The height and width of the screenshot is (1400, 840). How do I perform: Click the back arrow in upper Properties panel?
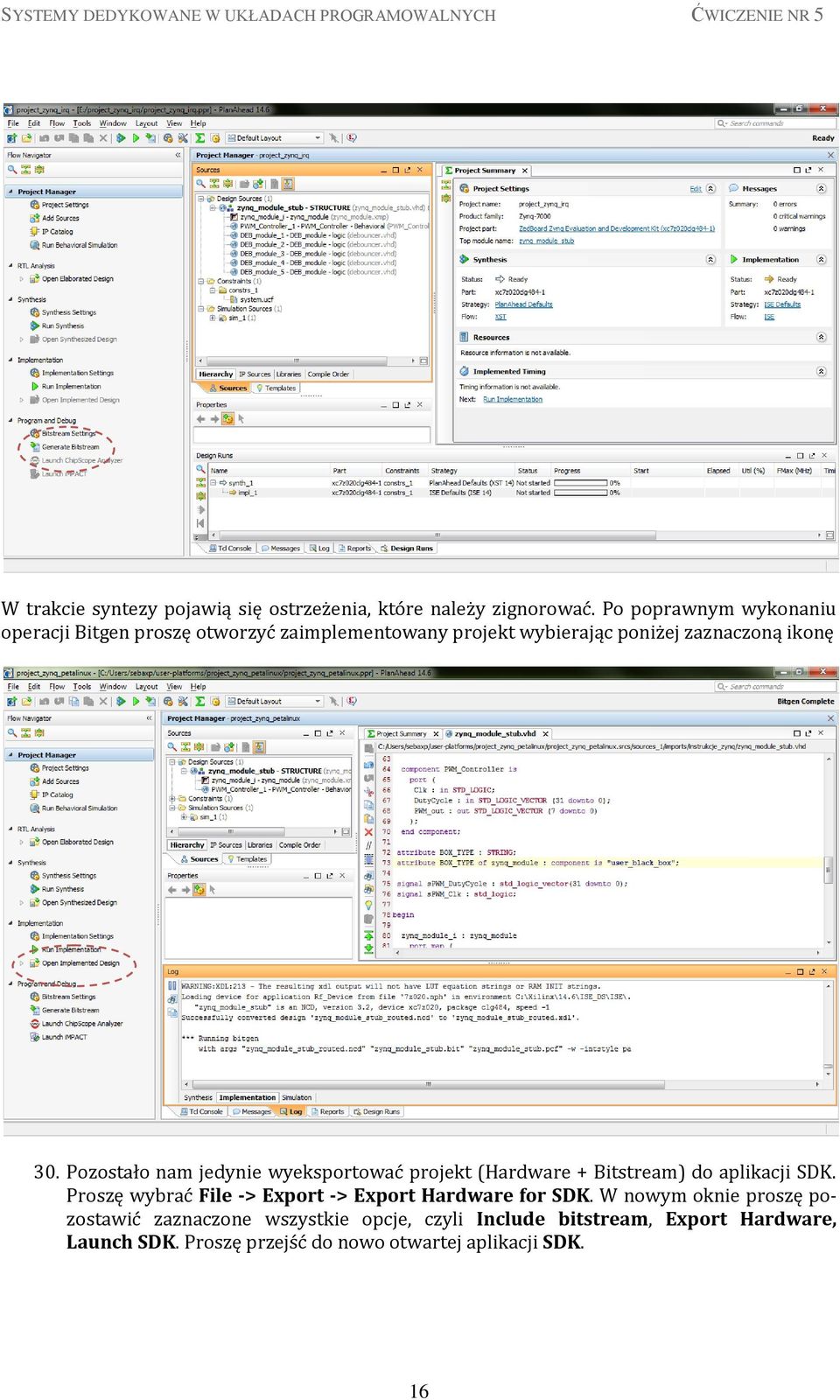tap(201, 419)
